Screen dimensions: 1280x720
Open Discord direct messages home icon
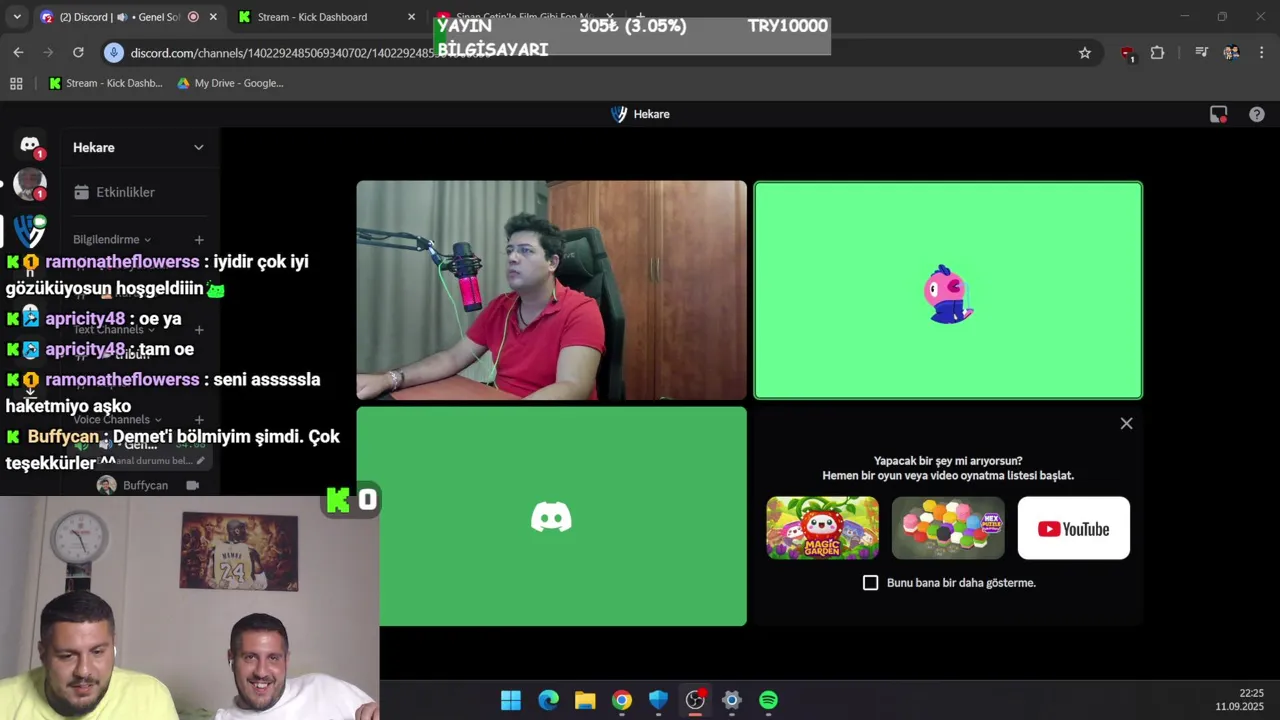tap(30, 146)
